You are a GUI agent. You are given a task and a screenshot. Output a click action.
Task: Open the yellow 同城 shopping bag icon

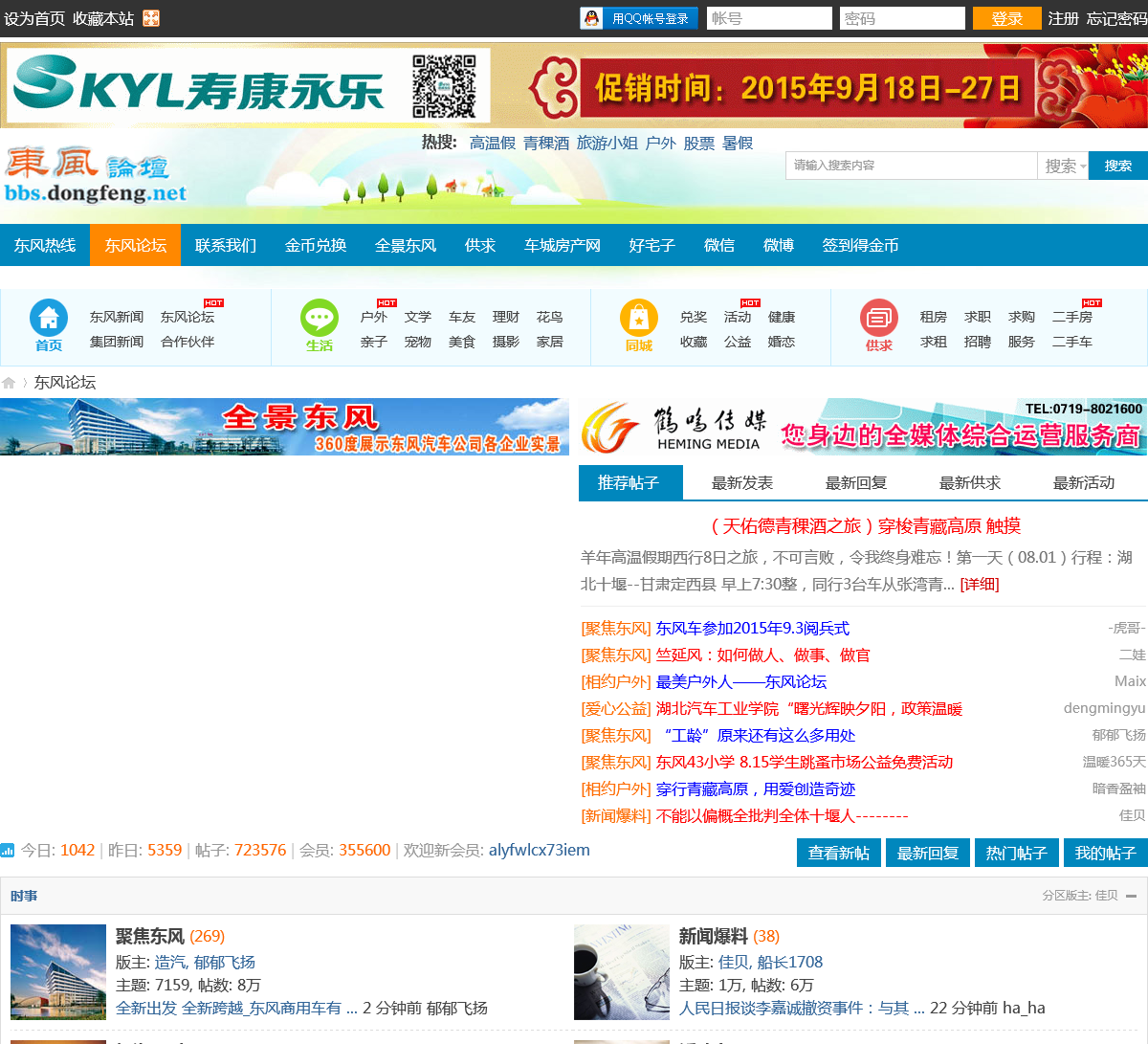639,319
